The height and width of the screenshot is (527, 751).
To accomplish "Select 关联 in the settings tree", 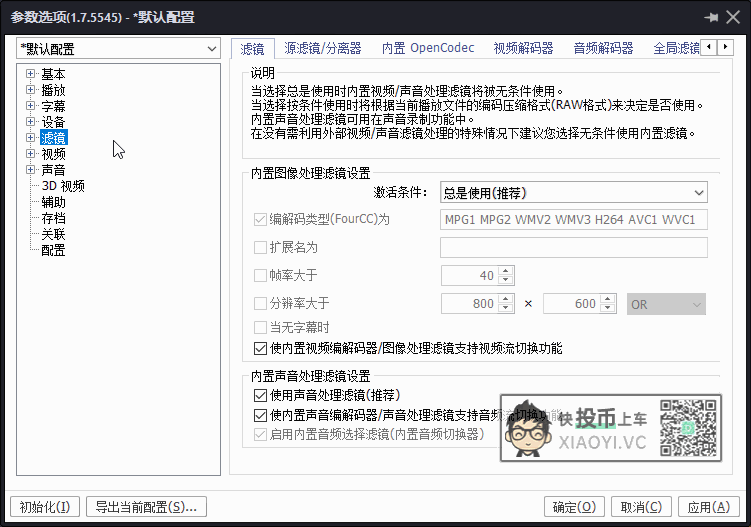I will (x=53, y=234).
